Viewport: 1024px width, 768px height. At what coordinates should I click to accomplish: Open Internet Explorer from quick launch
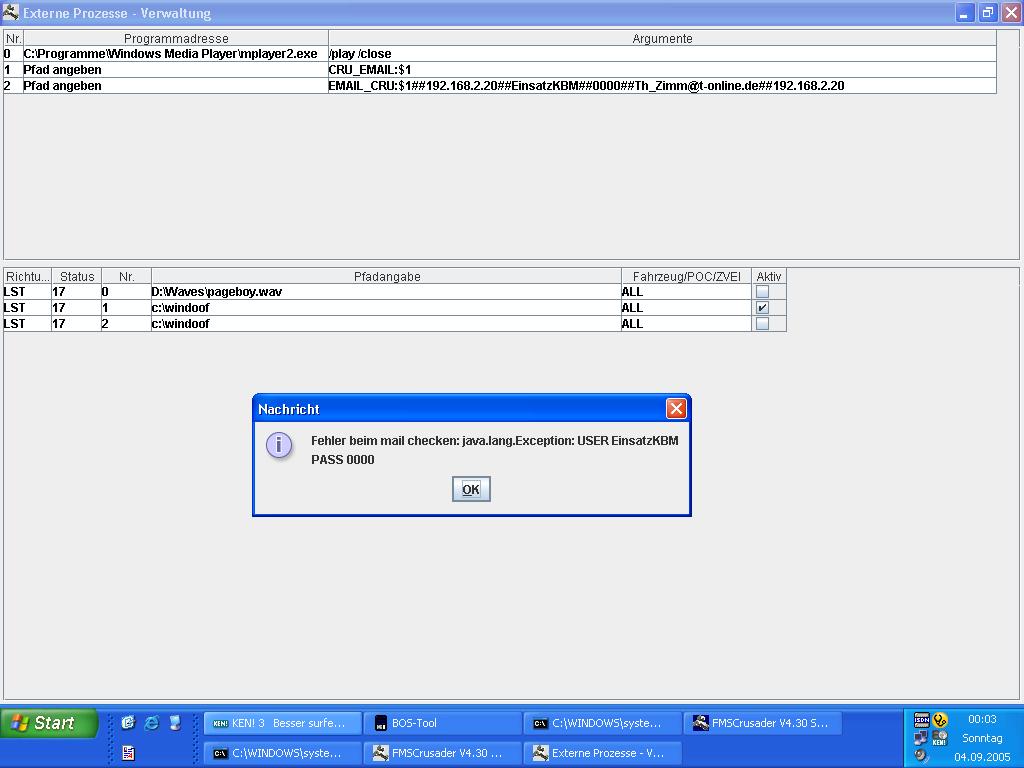(x=152, y=722)
